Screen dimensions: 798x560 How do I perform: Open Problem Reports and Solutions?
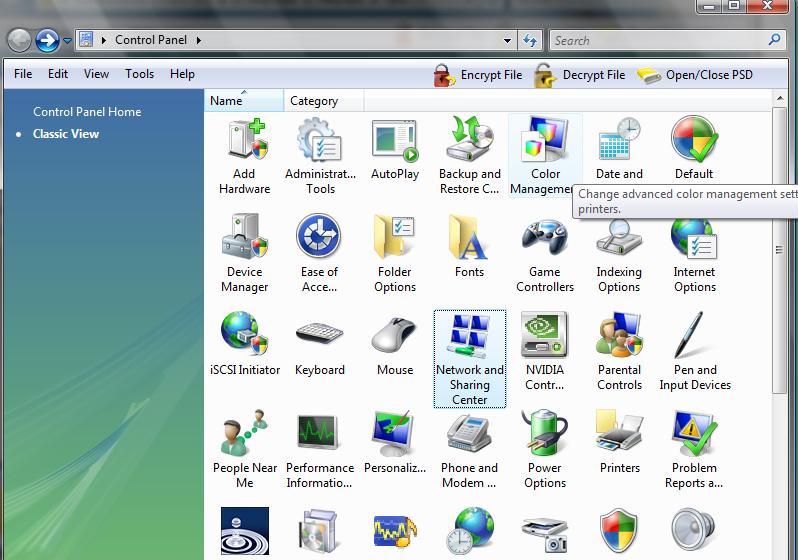(x=694, y=450)
